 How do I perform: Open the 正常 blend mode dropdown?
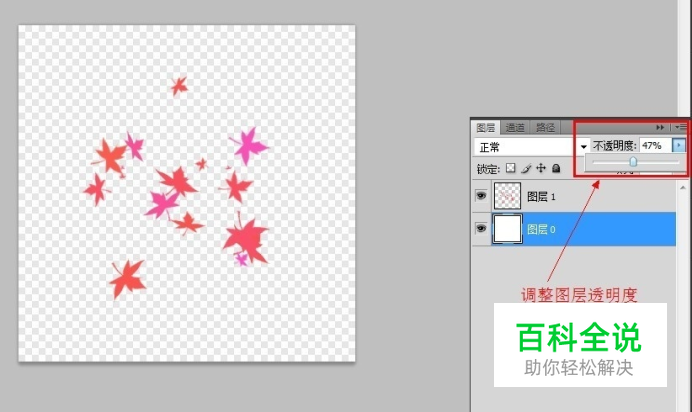532,147
